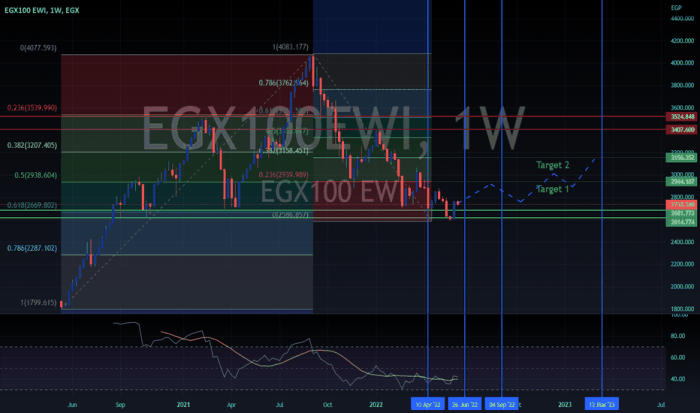This screenshot has height=413, width=700.
Task: Select the 10 Apr '22 date marker
Action: pos(428,405)
